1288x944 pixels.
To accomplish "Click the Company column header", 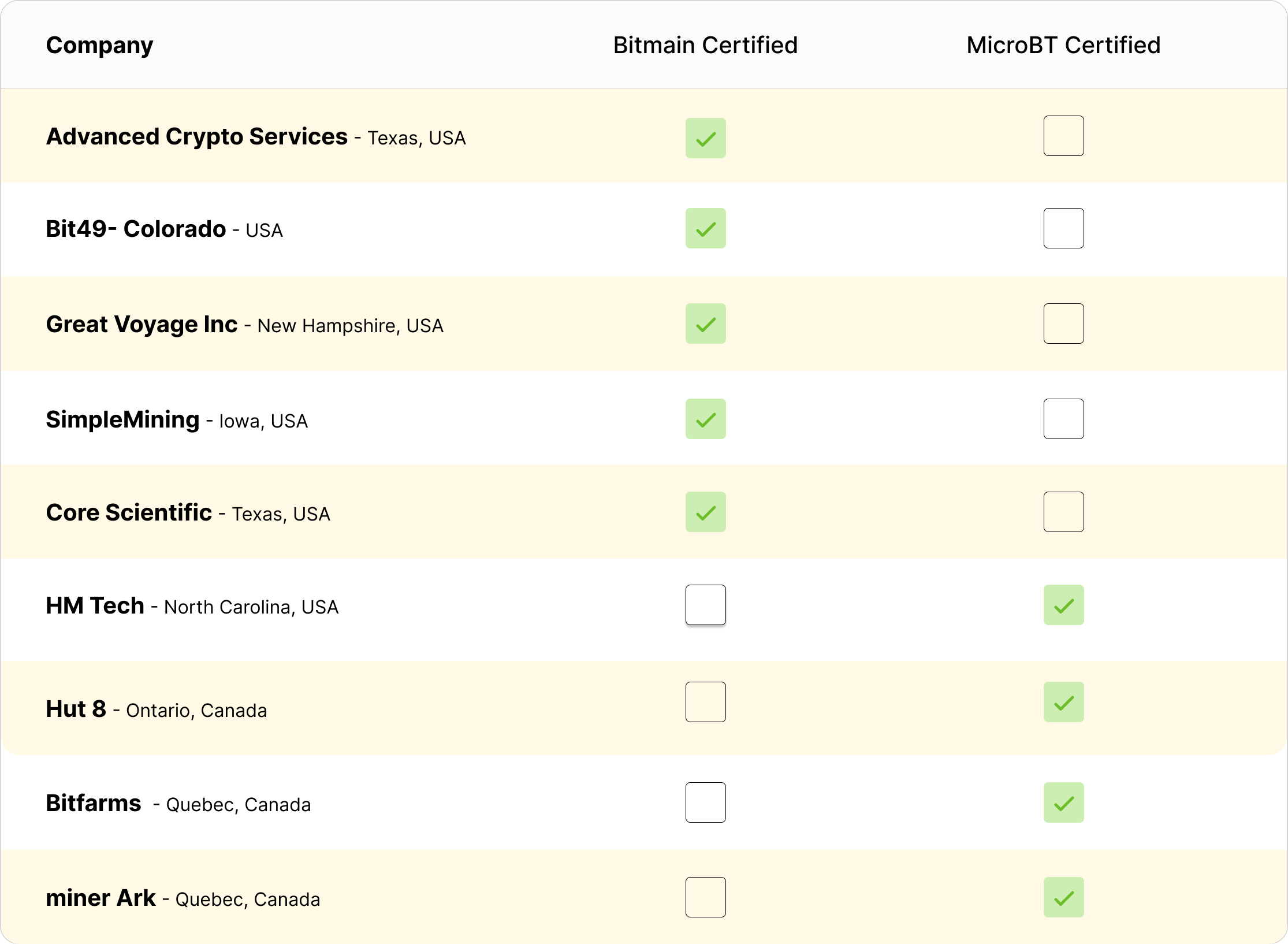I will (x=99, y=44).
